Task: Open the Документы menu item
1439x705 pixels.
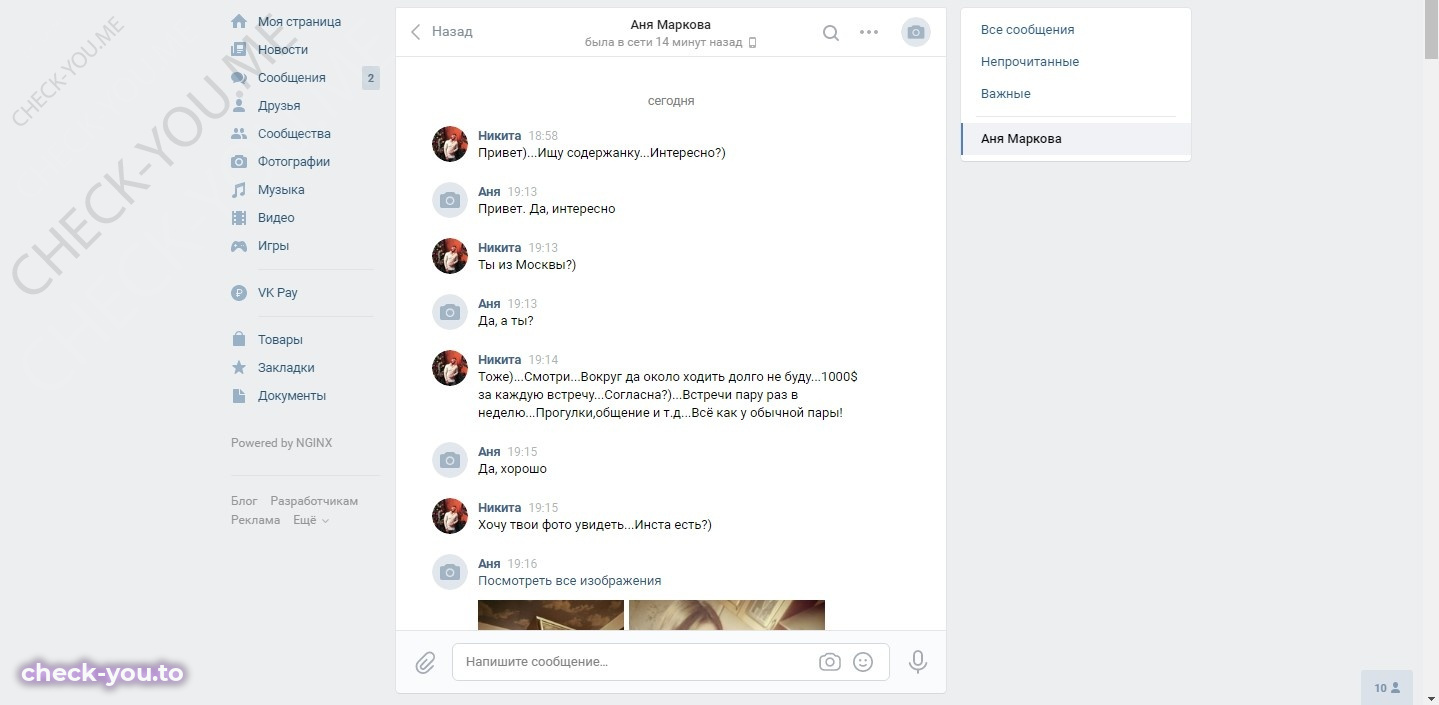Action: (292, 395)
